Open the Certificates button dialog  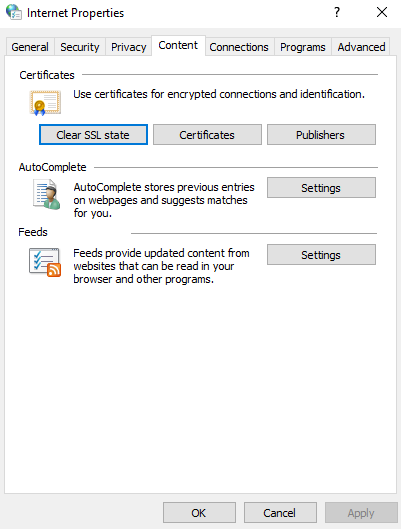click(x=207, y=135)
